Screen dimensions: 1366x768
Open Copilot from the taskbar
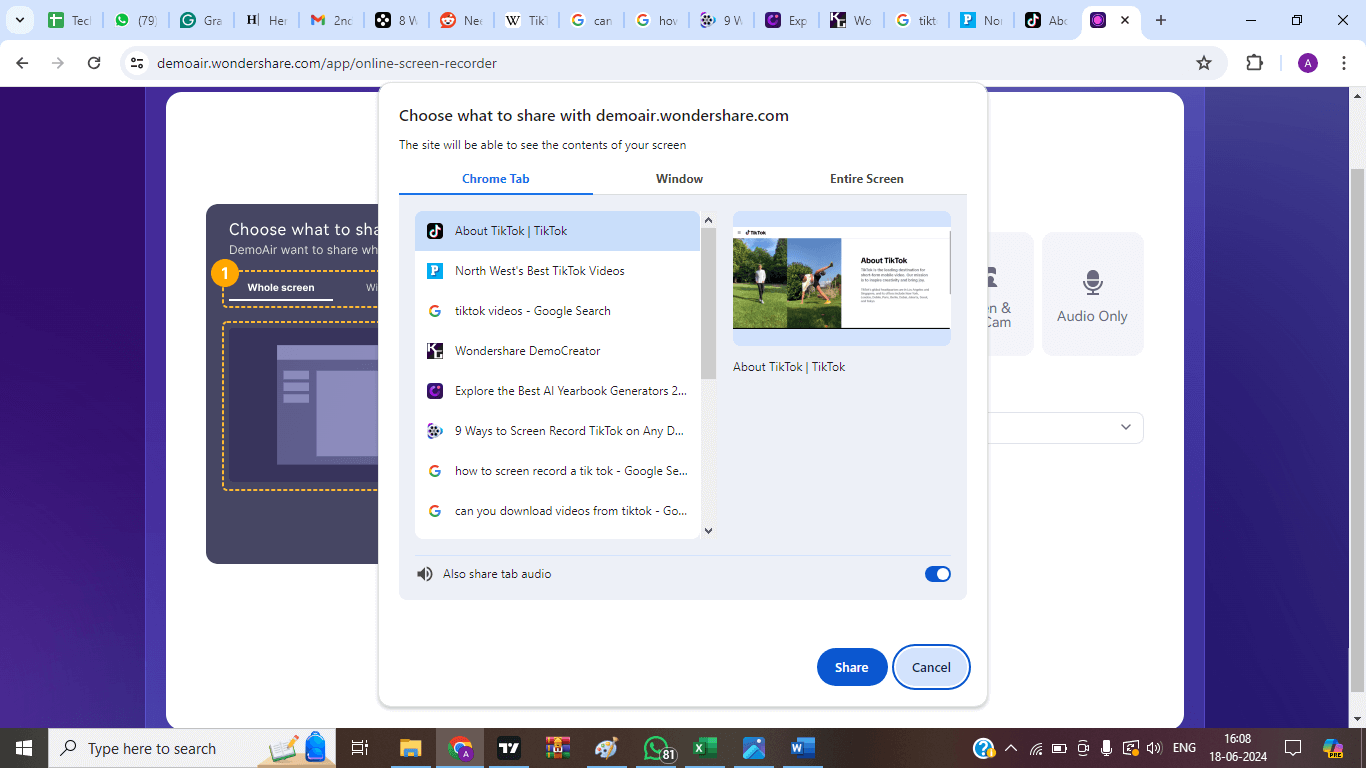(x=1333, y=748)
